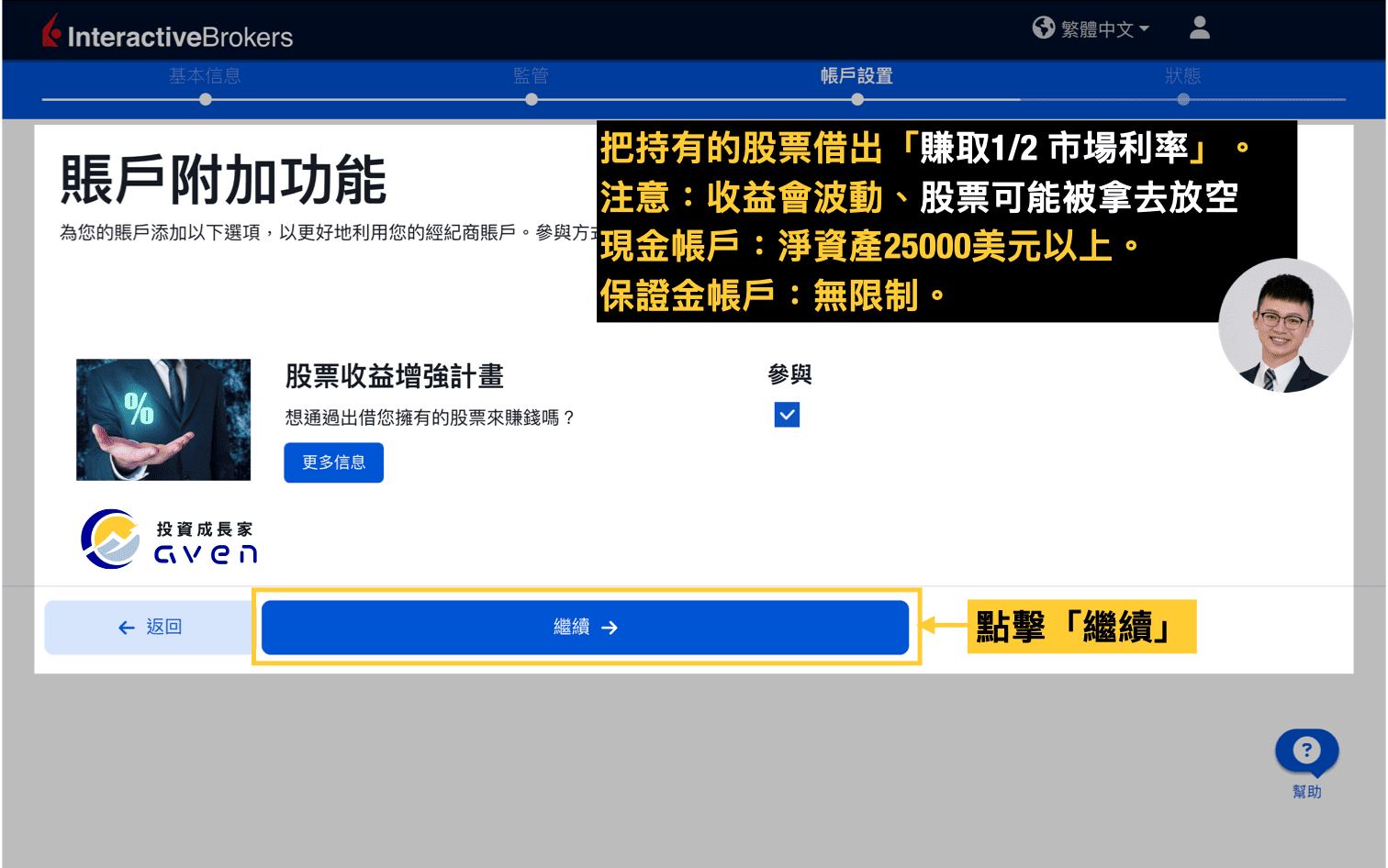Image resolution: width=1388 pixels, height=868 pixels.
Task: Enable the stock yield participation box
Action: coord(787,414)
